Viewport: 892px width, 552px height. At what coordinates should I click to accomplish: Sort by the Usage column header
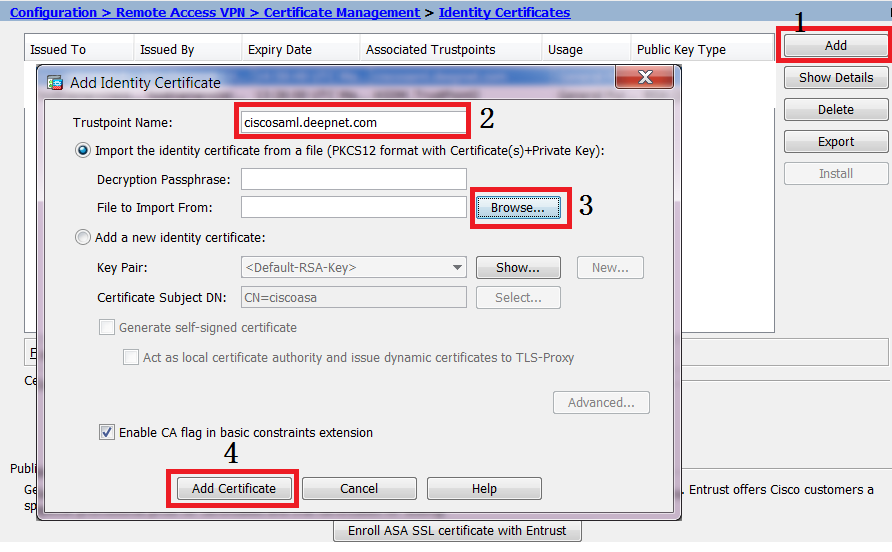coord(587,50)
